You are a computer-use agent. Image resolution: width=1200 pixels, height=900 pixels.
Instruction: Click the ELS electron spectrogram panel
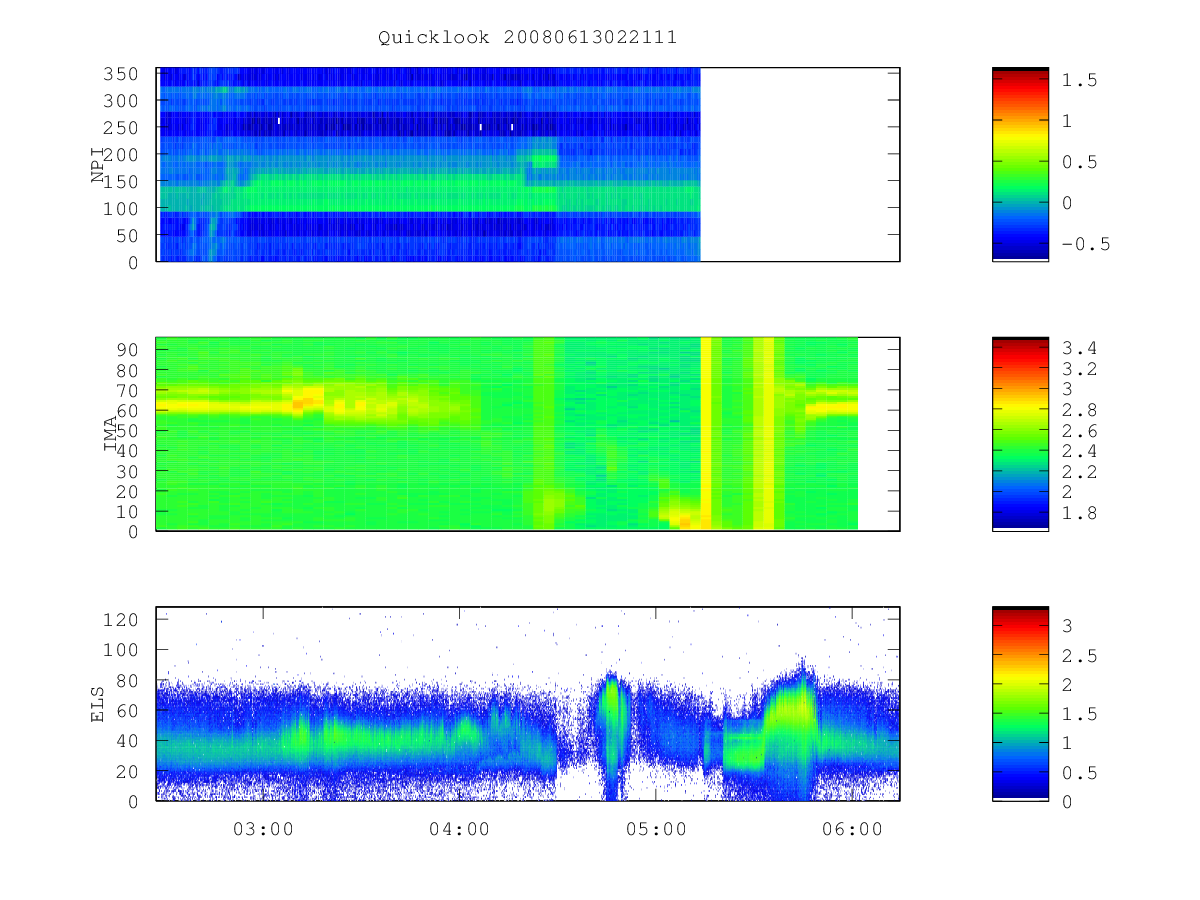click(528, 704)
